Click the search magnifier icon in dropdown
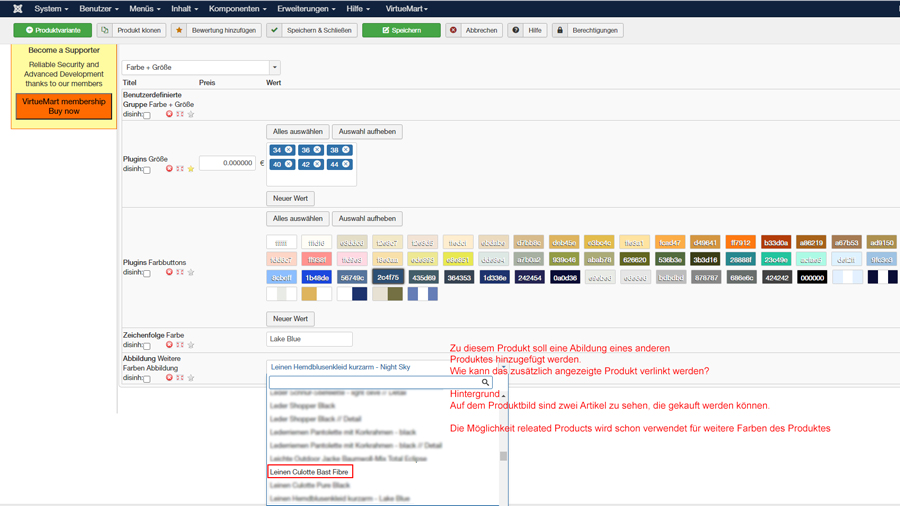This screenshot has height=506, width=900. (x=486, y=382)
